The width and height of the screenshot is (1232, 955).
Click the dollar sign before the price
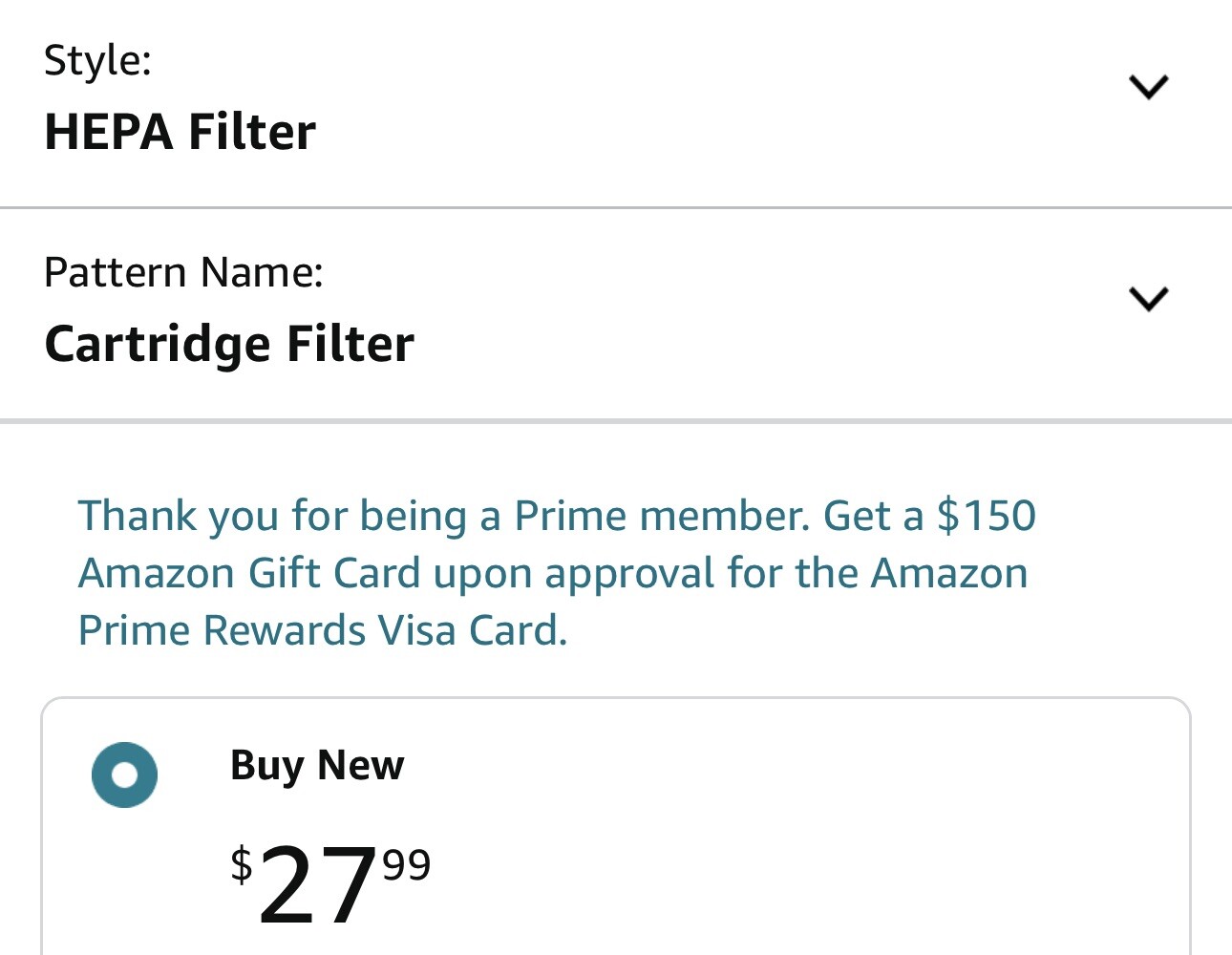242,864
